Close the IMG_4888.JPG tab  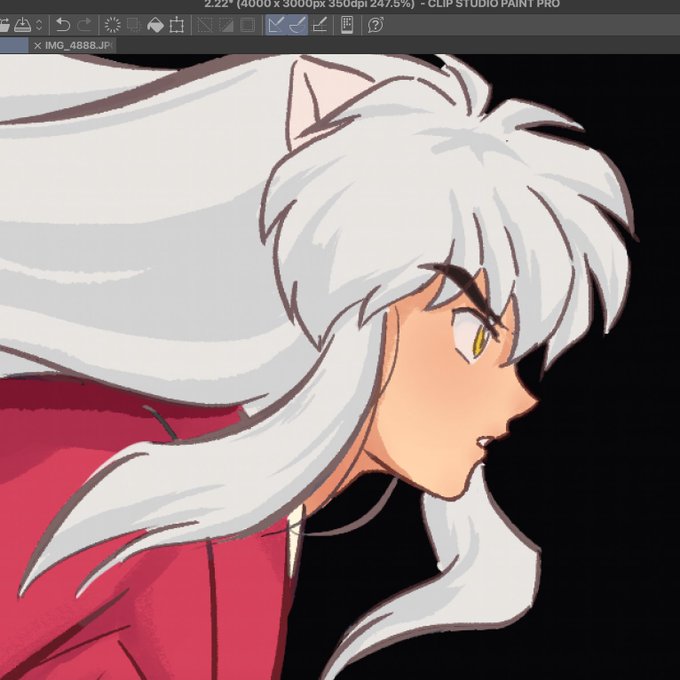38,46
